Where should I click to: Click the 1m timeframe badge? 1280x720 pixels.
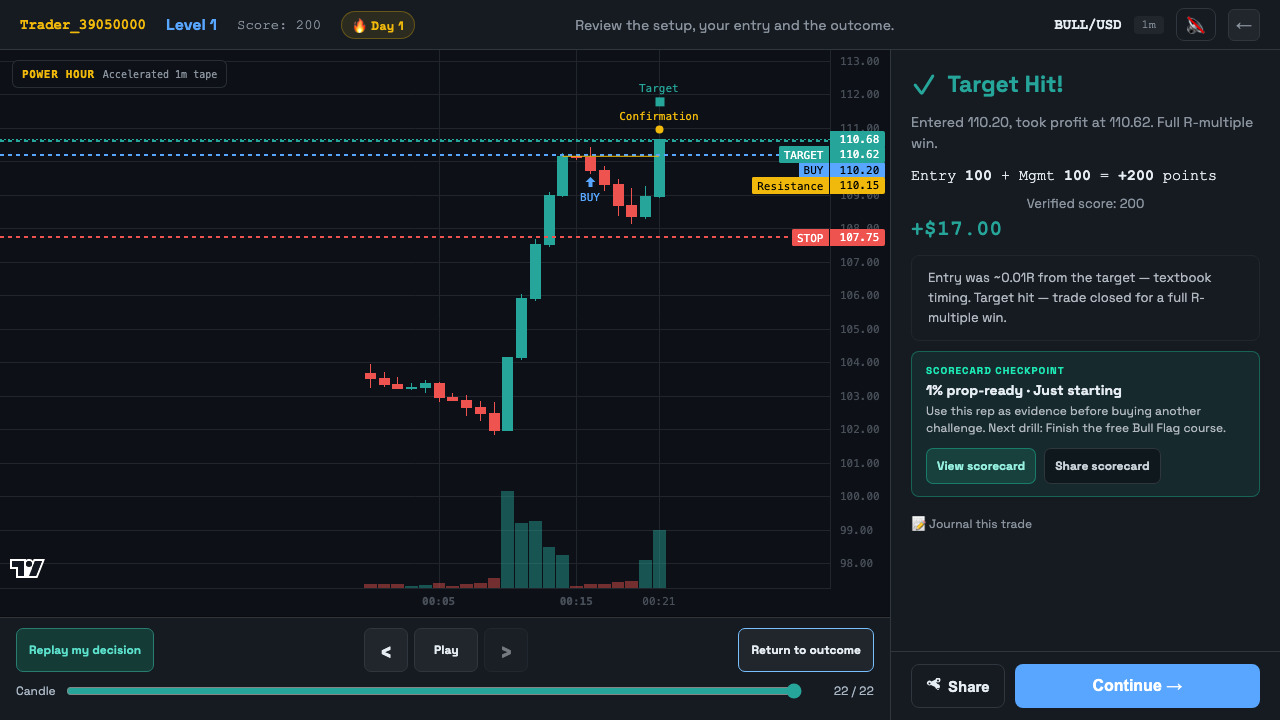(x=1149, y=25)
